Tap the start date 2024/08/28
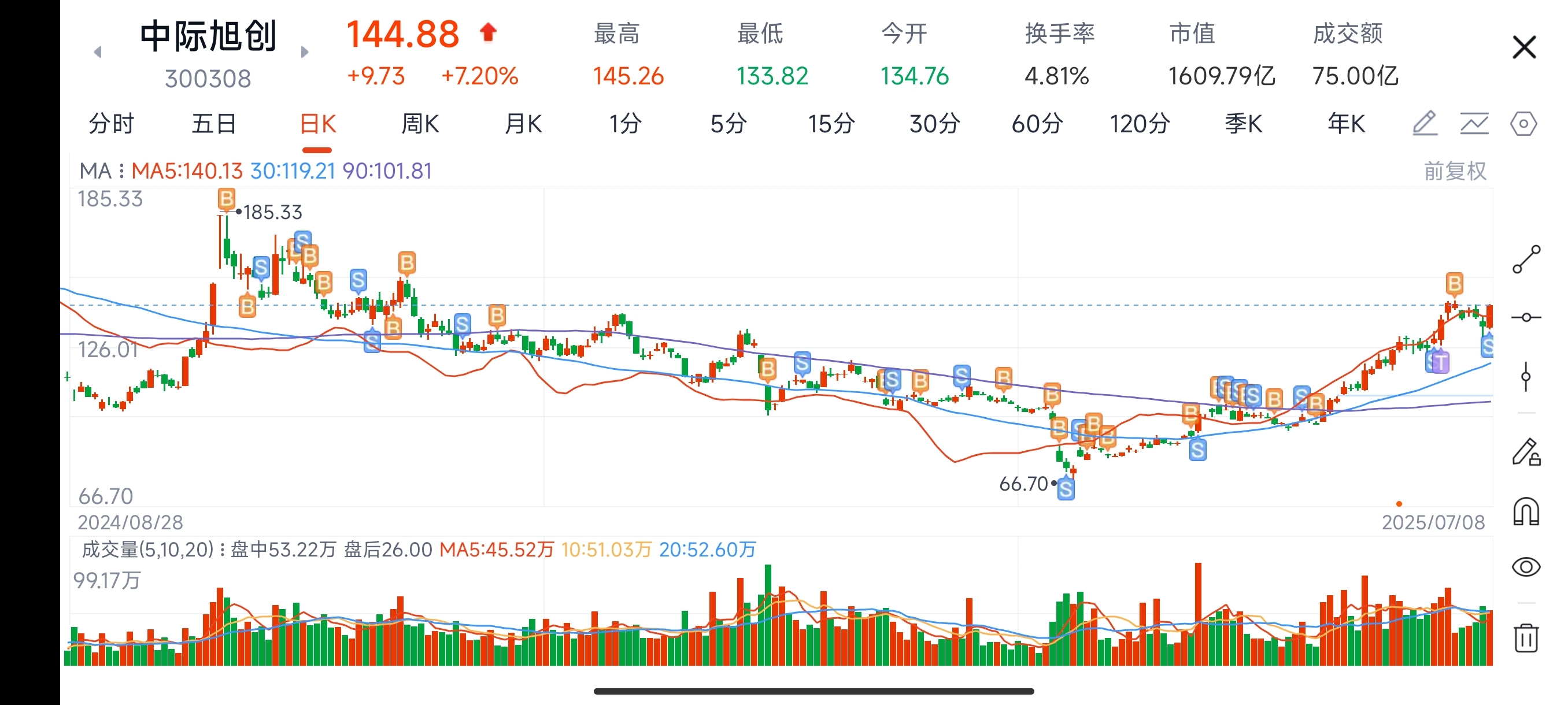 click(130, 522)
